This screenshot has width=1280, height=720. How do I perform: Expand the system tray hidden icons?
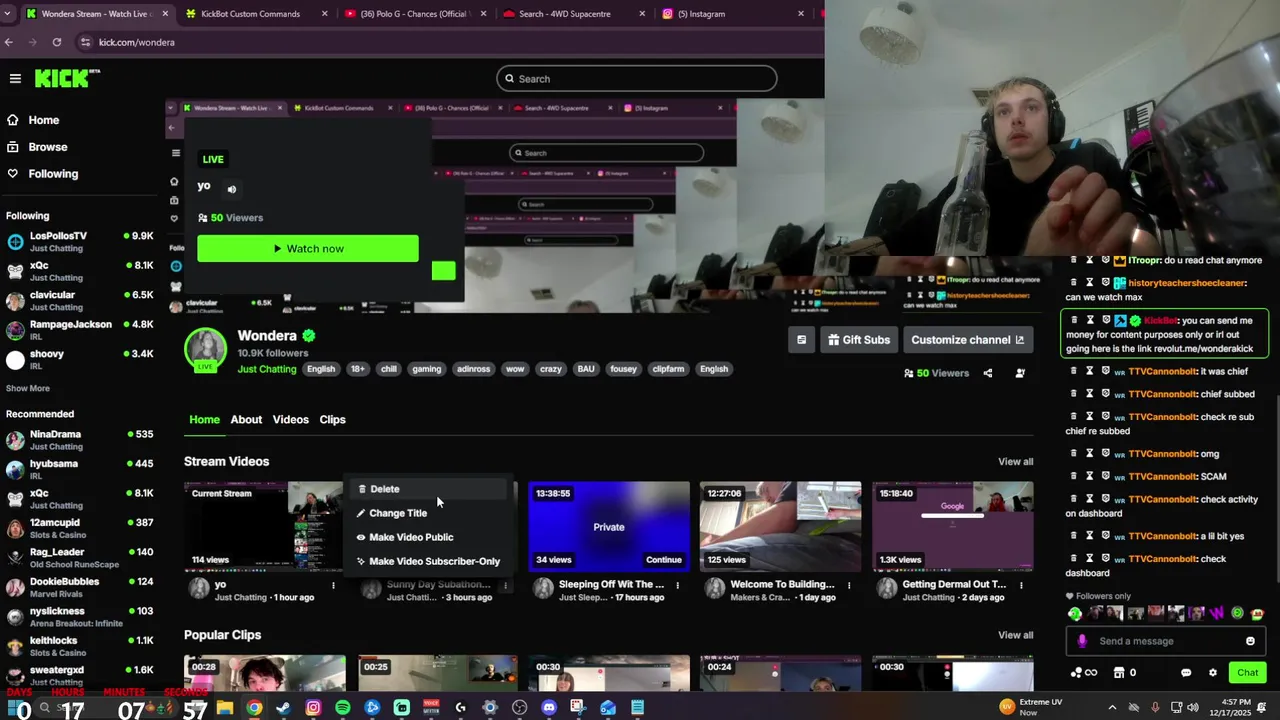click(1111, 708)
